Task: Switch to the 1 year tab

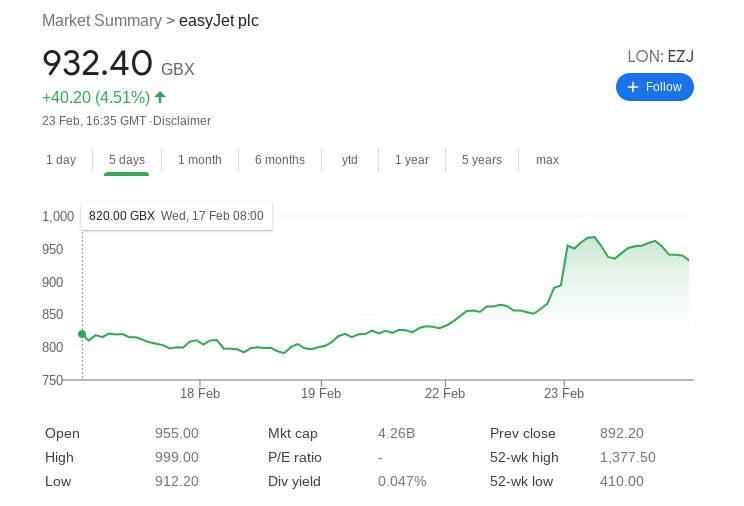Action: (x=412, y=160)
